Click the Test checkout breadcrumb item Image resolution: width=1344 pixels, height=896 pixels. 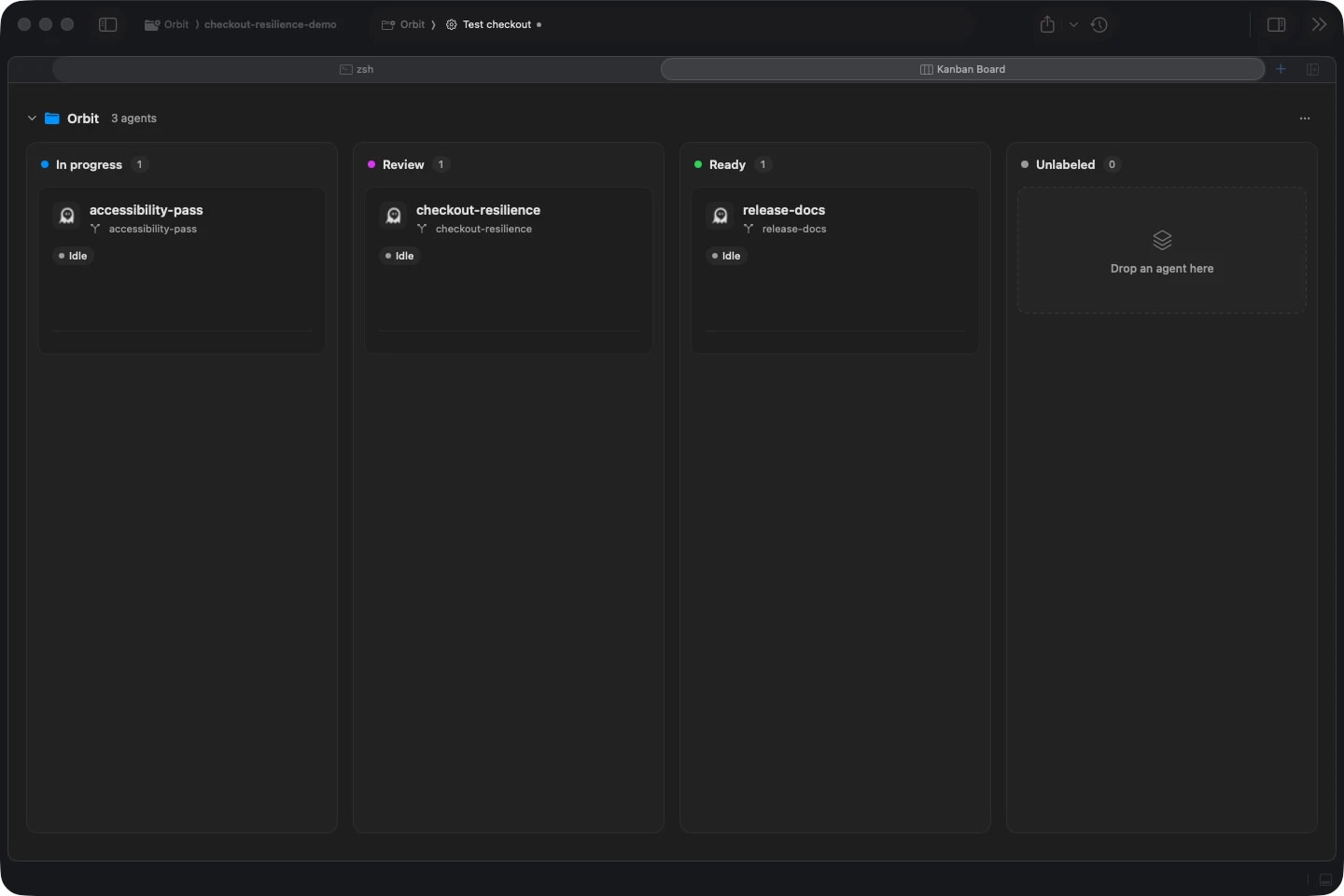pyautogui.click(x=497, y=24)
